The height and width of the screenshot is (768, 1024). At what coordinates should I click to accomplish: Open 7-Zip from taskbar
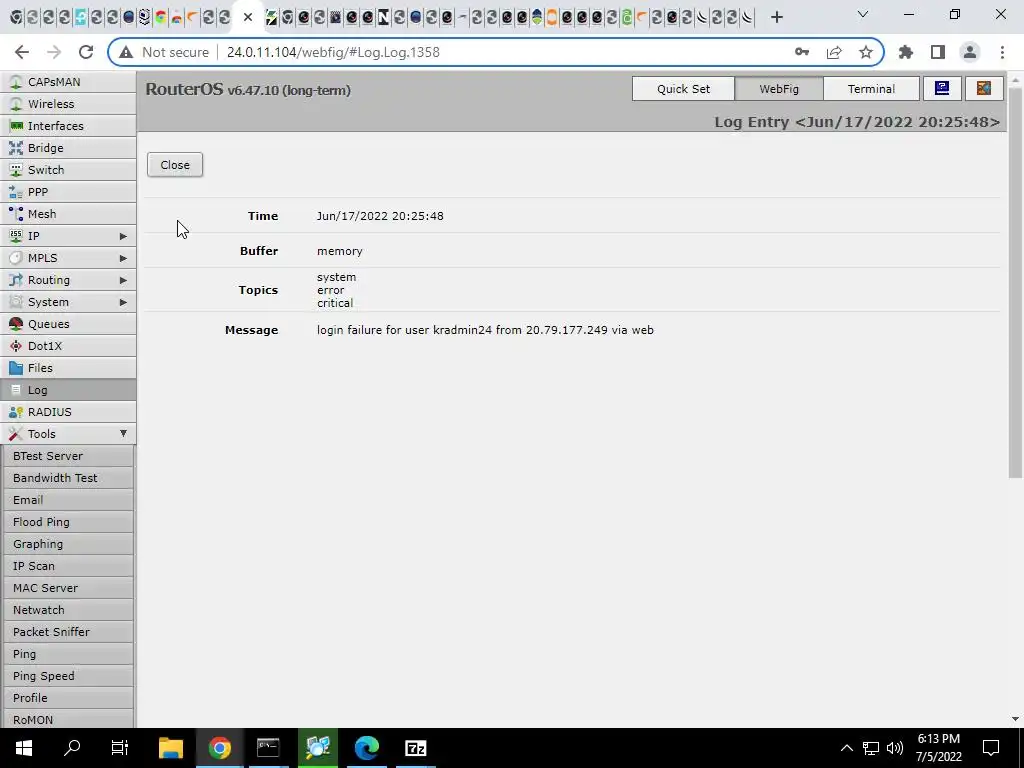pyautogui.click(x=415, y=748)
